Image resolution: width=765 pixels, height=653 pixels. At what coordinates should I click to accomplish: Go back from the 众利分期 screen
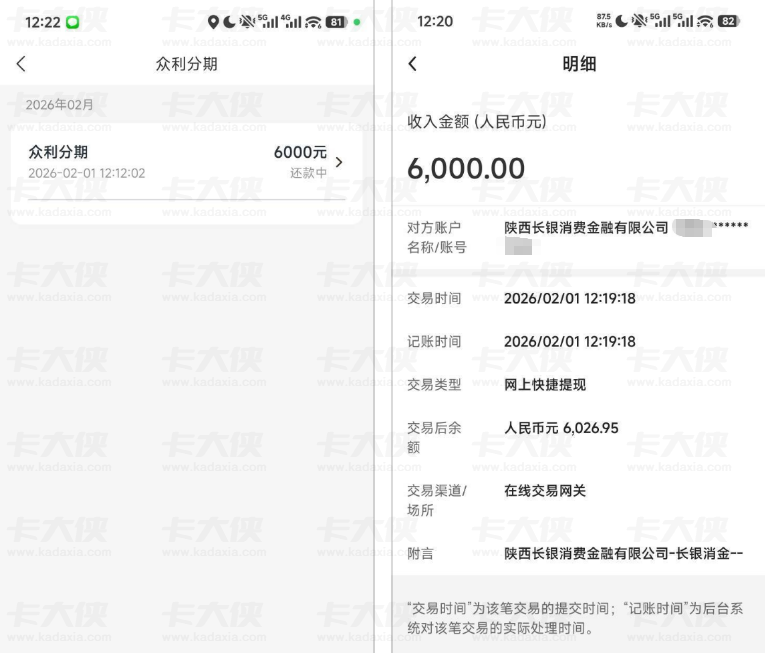point(21,64)
